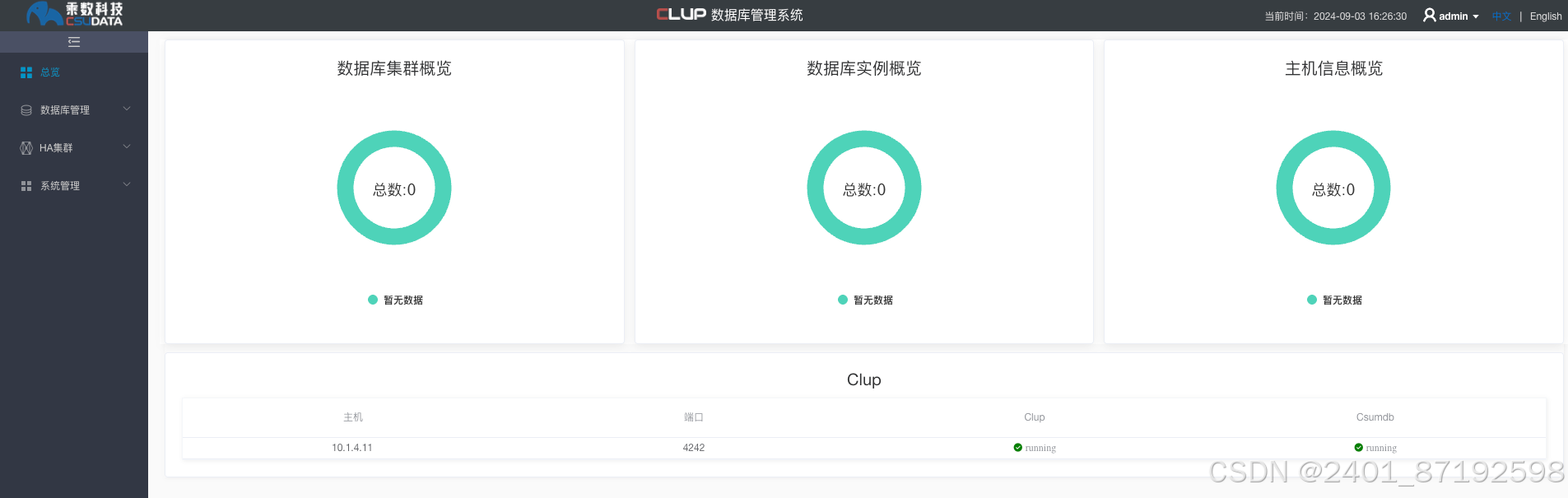Click the admin user avatar icon
The width and height of the screenshot is (1568, 498).
pyautogui.click(x=1430, y=15)
